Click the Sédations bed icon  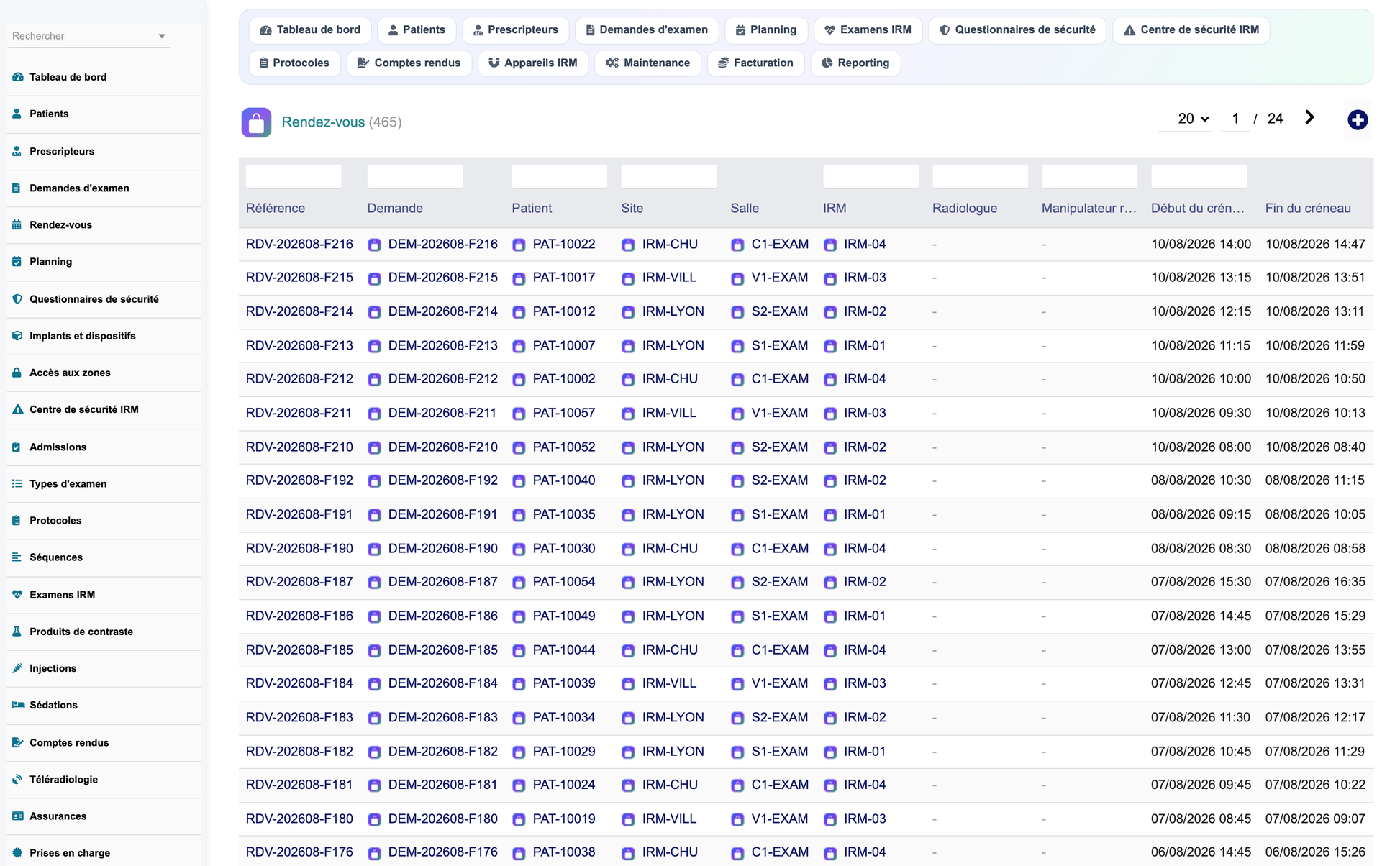tap(18, 705)
